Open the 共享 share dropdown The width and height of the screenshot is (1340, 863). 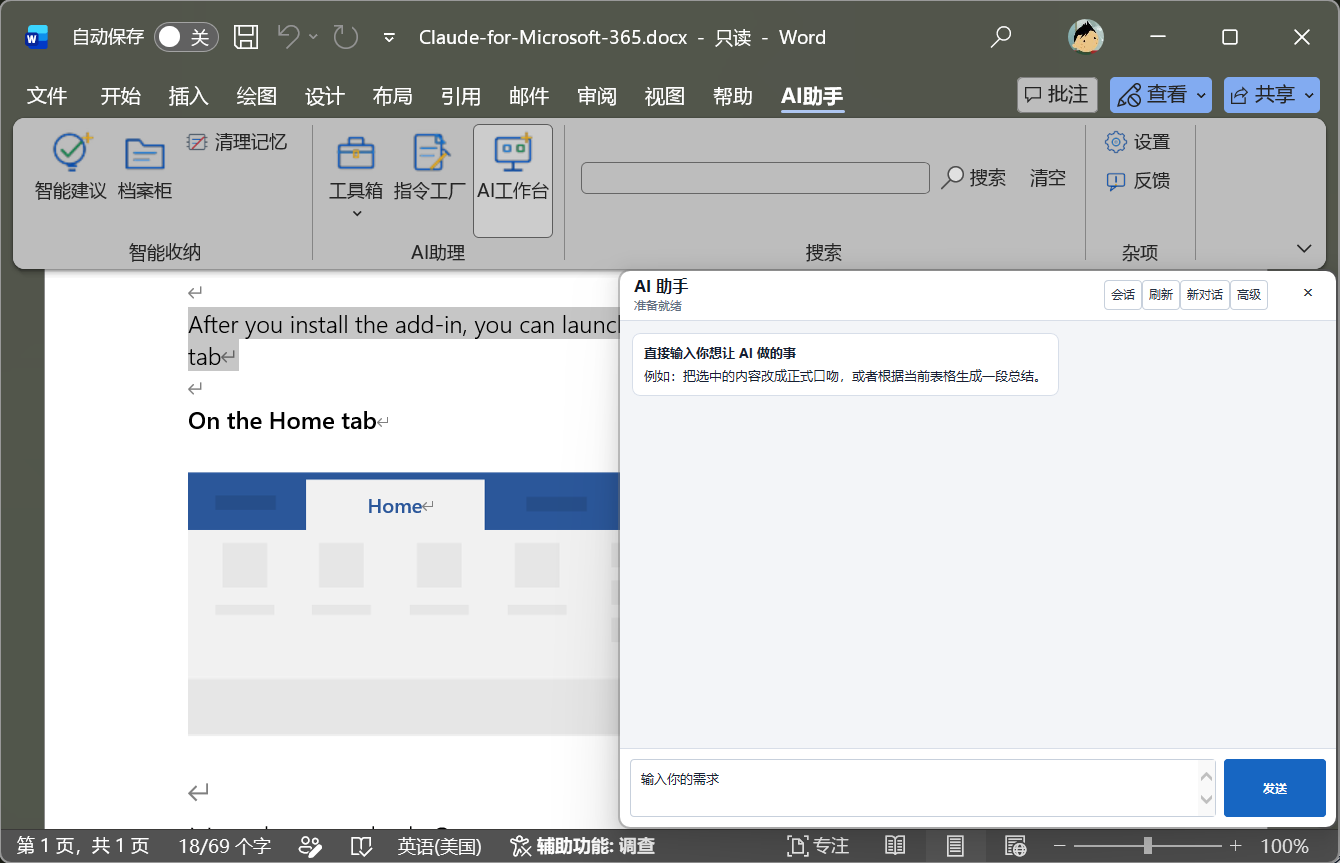(1270, 95)
